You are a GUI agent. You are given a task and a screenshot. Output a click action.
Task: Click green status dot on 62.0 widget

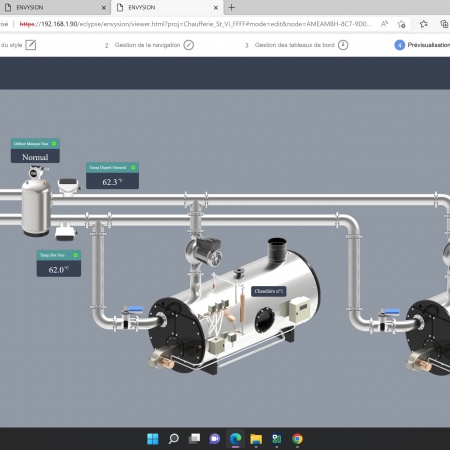pos(75,255)
